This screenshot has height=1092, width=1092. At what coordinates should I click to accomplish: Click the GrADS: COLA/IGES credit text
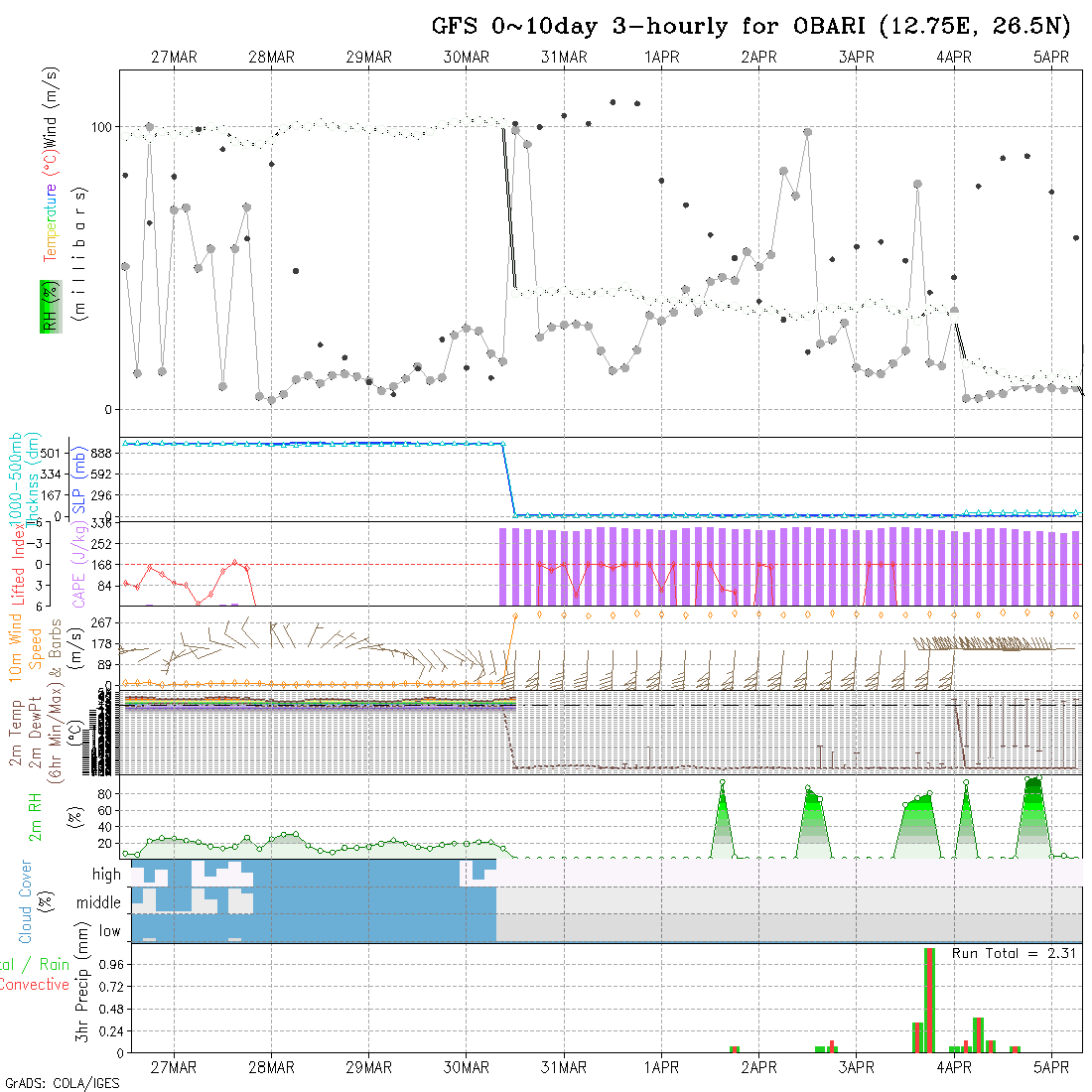click(x=62, y=1083)
